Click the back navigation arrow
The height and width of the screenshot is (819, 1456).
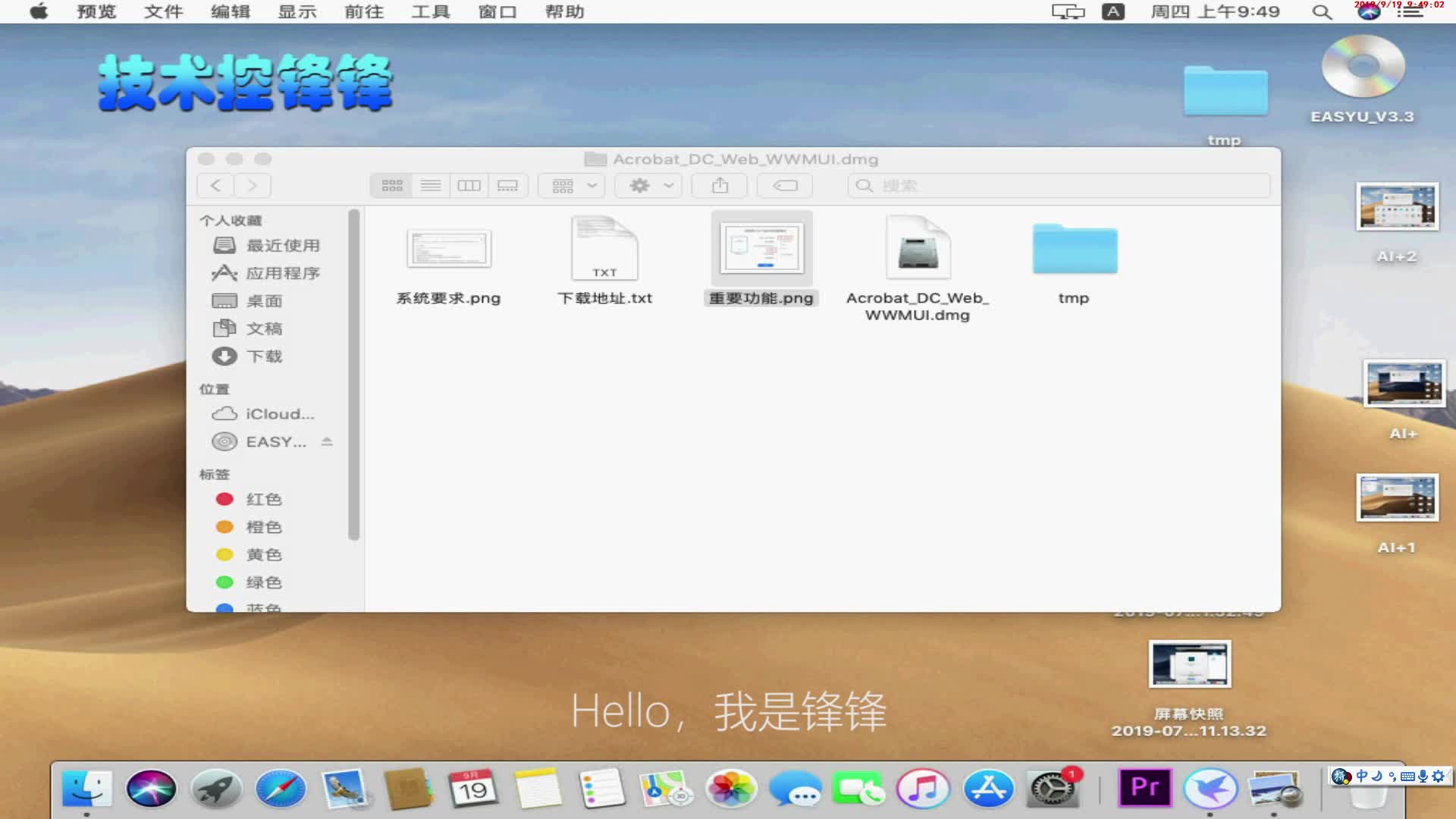pos(215,185)
